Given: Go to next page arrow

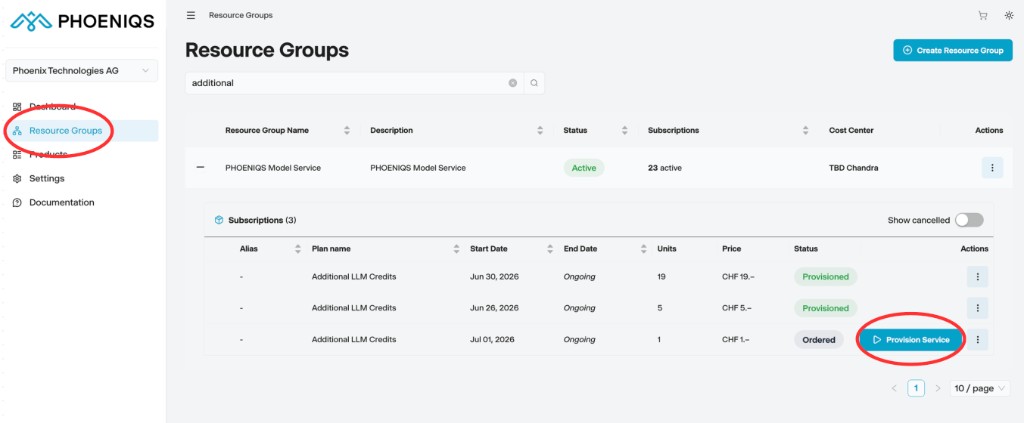Looking at the screenshot, I should [x=938, y=388].
